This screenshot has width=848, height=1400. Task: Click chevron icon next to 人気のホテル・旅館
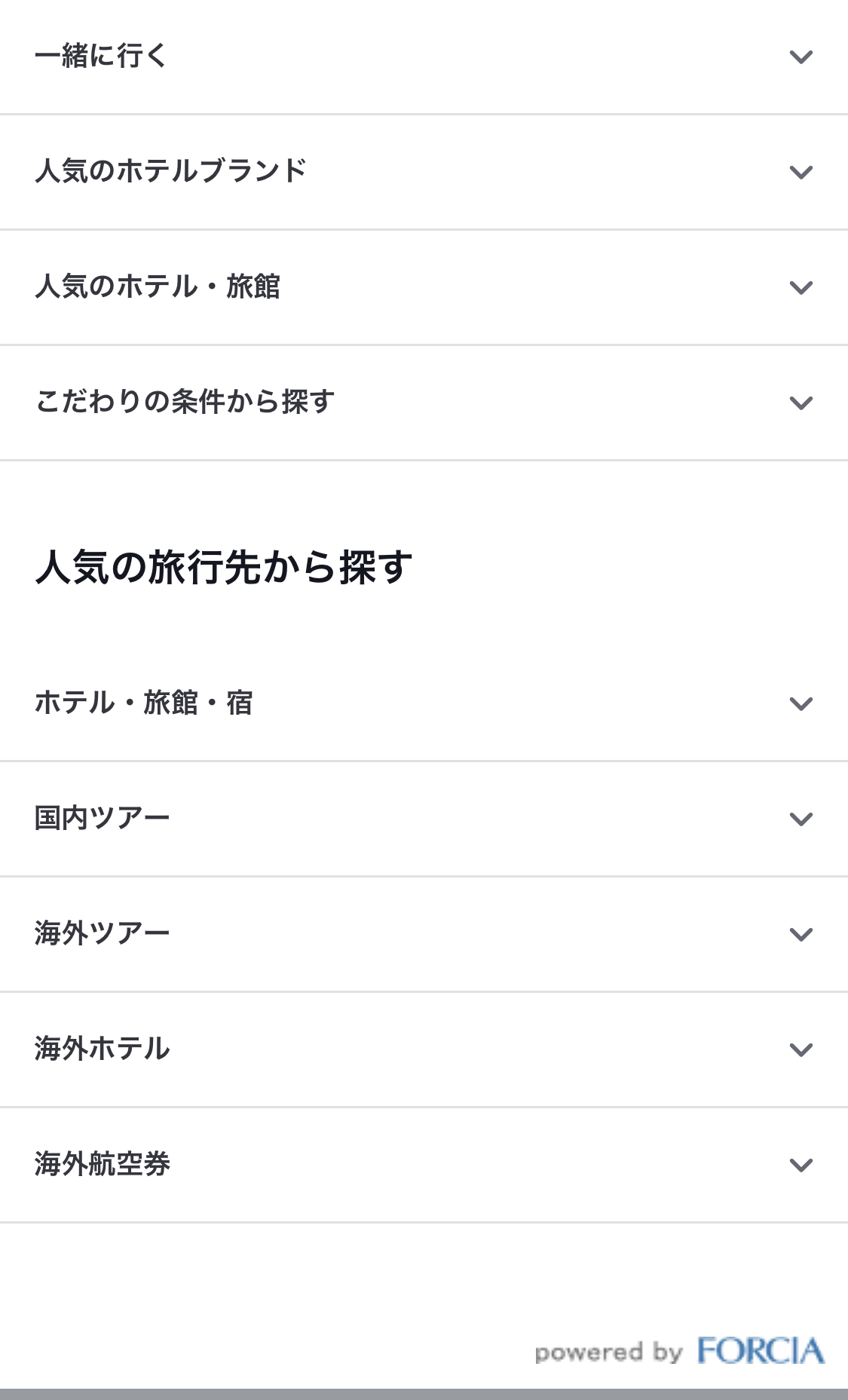click(x=801, y=287)
